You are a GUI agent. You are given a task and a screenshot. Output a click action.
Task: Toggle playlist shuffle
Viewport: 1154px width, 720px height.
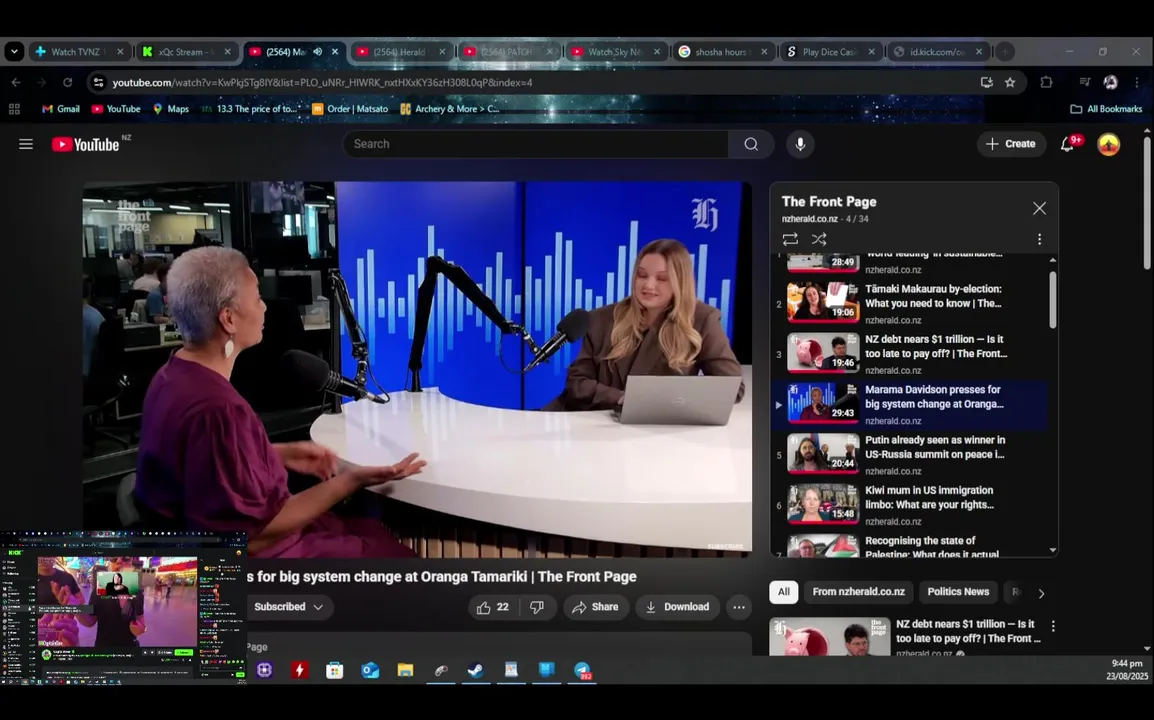818,239
